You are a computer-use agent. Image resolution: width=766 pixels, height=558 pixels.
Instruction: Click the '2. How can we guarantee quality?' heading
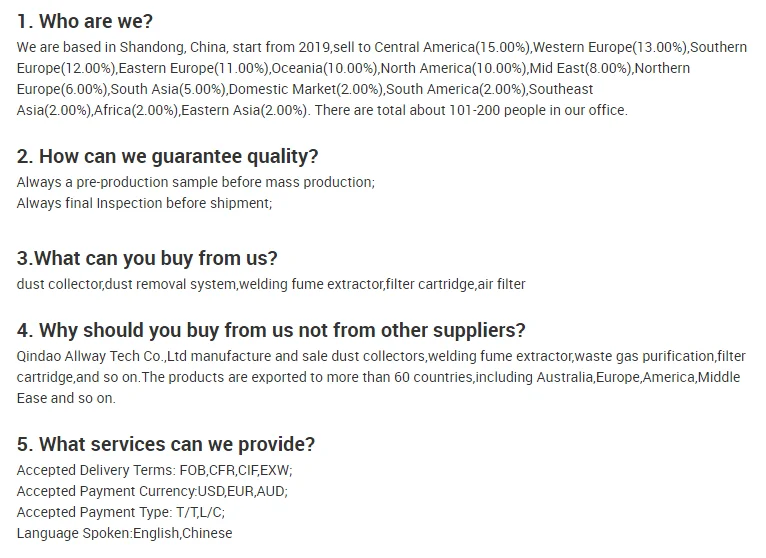(x=168, y=157)
